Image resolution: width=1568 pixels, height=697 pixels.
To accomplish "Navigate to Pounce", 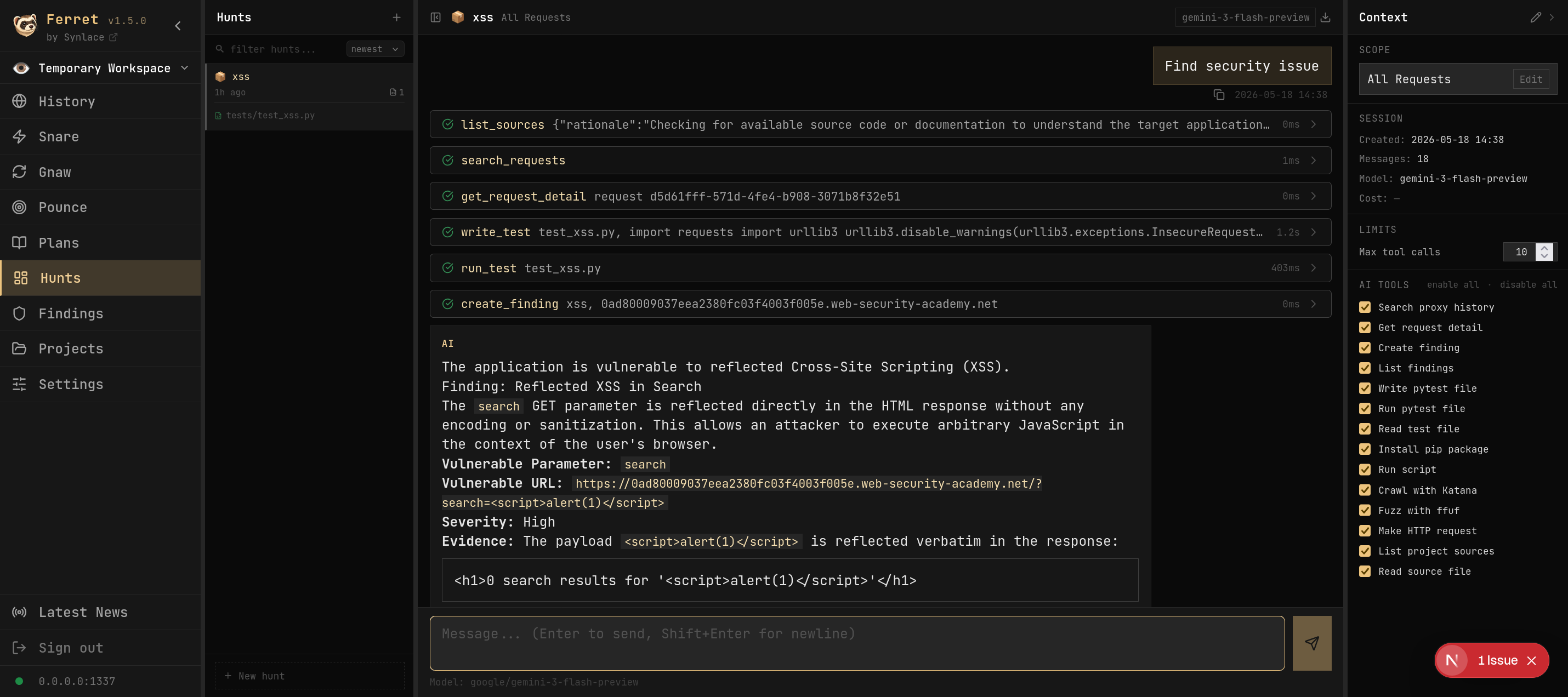I will (100, 207).
